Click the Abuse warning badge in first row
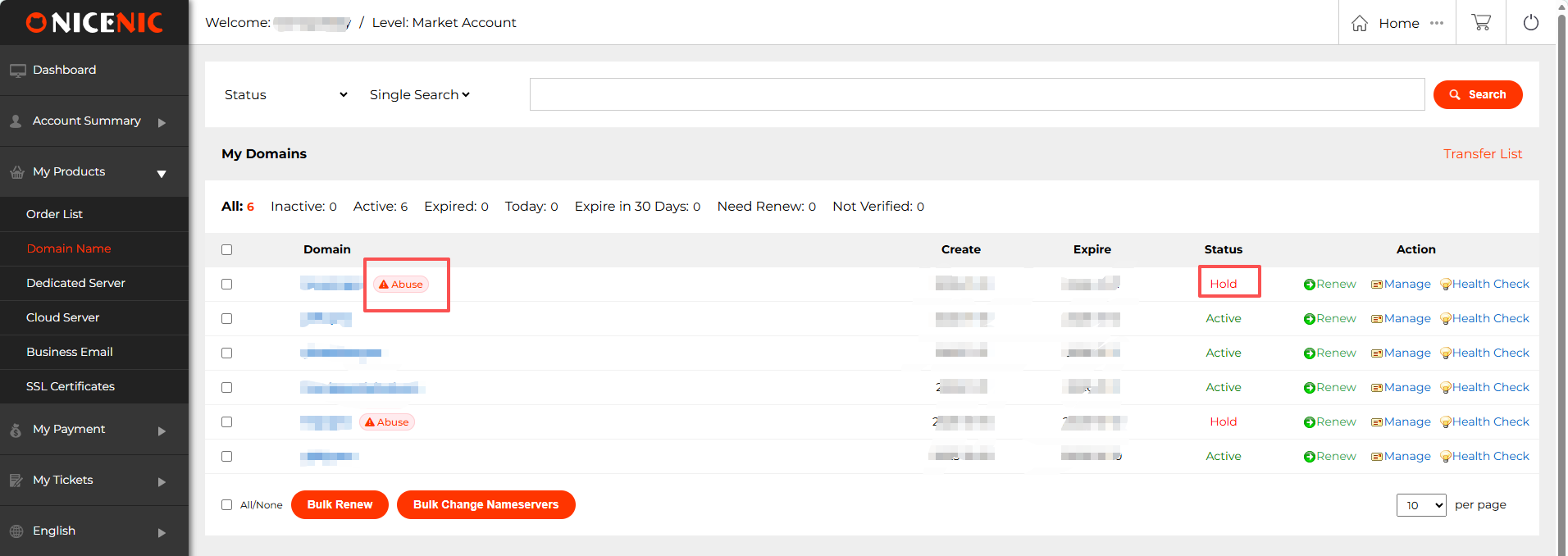 click(x=401, y=285)
